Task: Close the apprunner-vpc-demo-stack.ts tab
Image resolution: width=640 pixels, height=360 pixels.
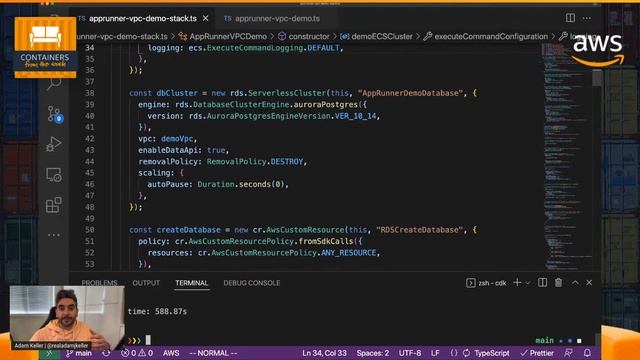Action: pyautogui.click(x=206, y=18)
